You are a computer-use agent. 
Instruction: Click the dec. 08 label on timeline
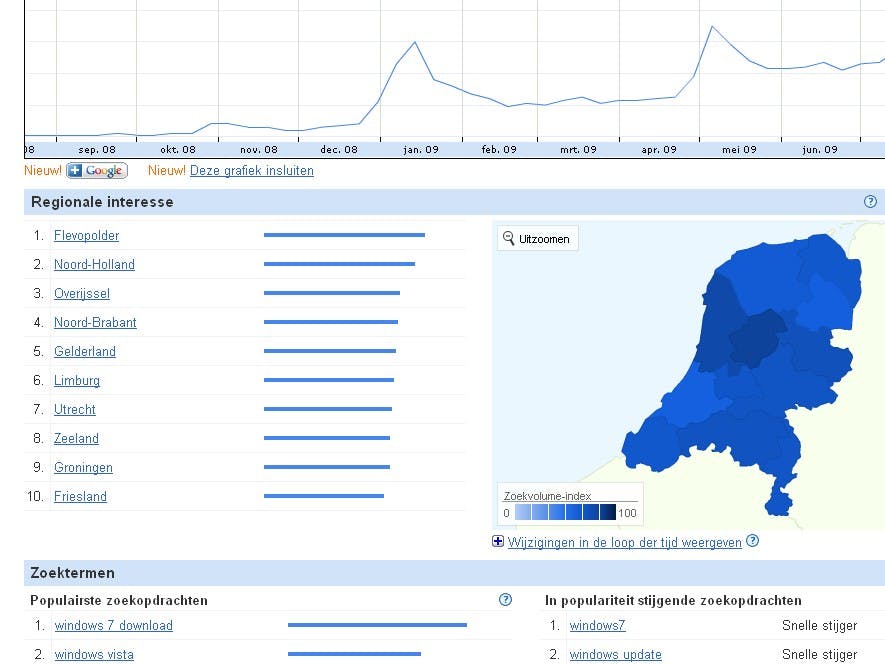(x=339, y=150)
